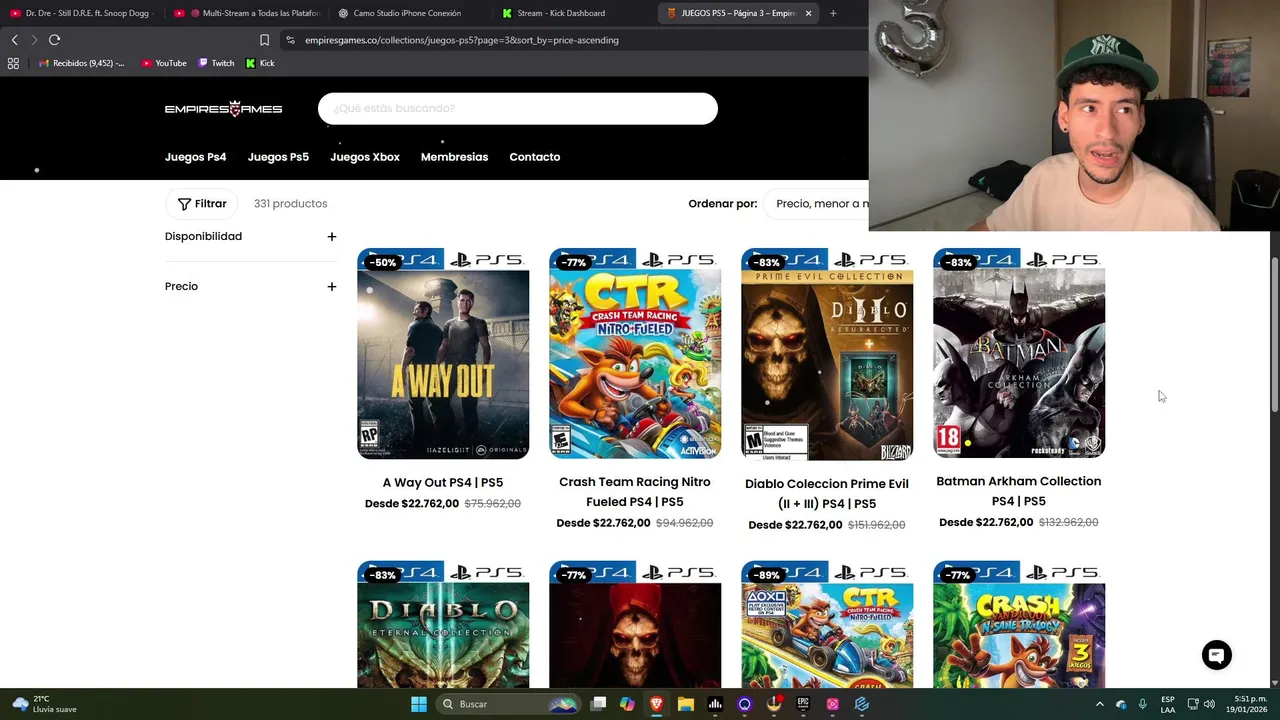Open the chat widget bubble

[1217, 655]
